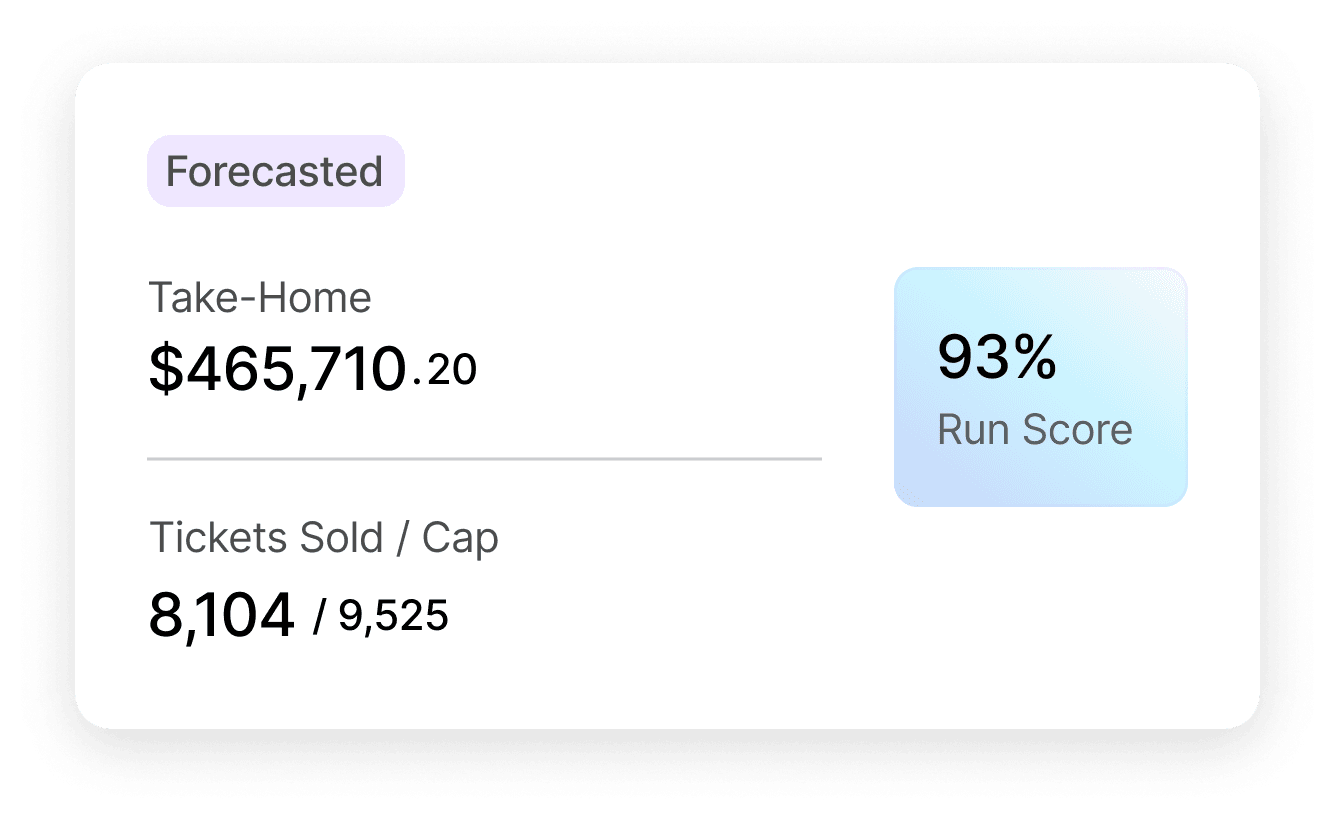This screenshot has height=816, width=1335.
Task: Click the slash before 9,525
Action: pyautogui.click(x=319, y=617)
